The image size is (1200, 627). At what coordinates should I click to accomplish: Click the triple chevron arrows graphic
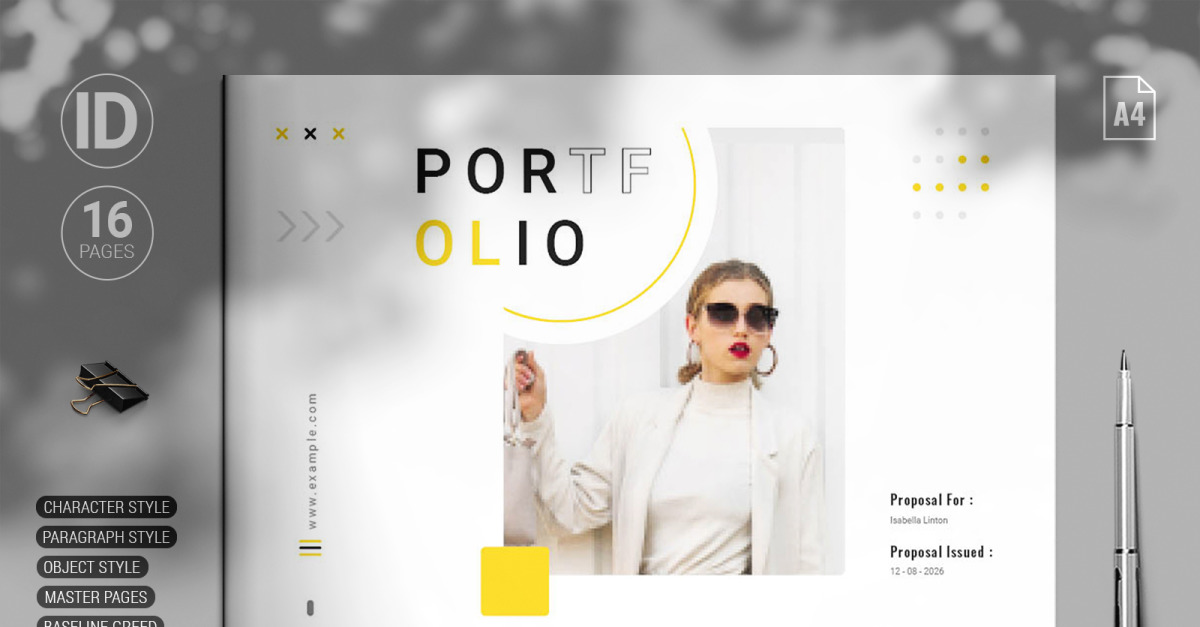[x=311, y=227]
